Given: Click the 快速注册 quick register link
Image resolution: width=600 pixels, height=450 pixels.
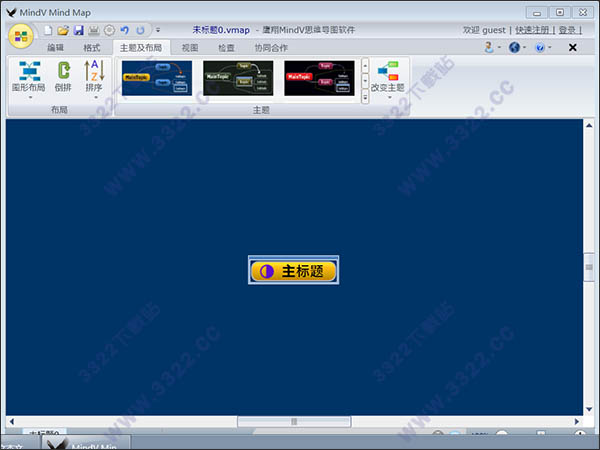Looking at the screenshot, I should click(532, 30).
